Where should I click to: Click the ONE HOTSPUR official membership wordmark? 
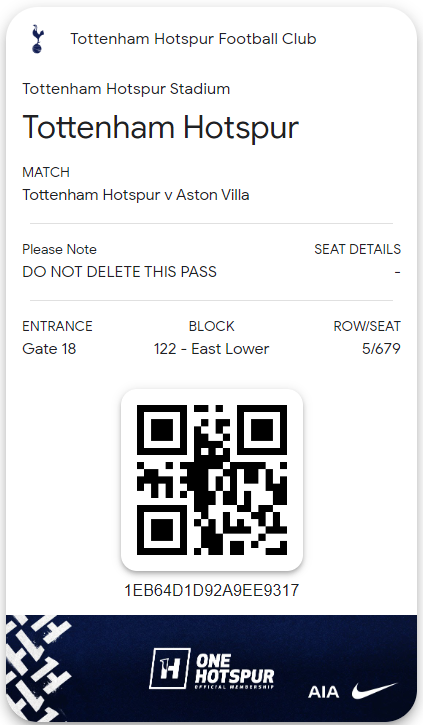pyautogui.click(x=234, y=671)
